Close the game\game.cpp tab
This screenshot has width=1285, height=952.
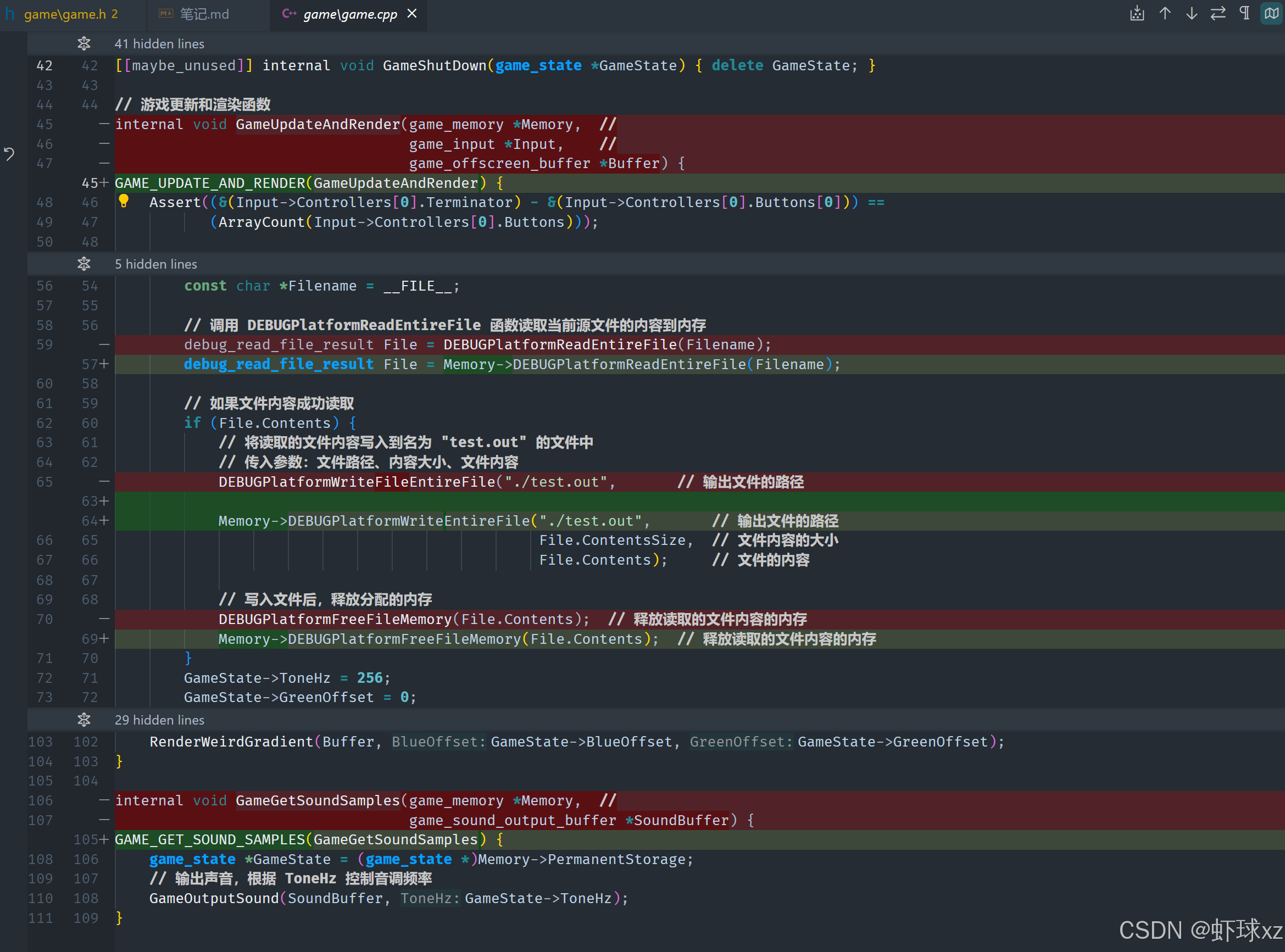tap(412, 13)
